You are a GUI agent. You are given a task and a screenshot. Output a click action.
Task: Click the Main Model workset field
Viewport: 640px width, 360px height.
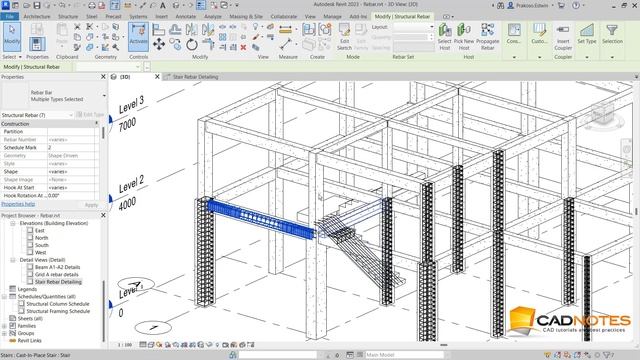(404, 355)
